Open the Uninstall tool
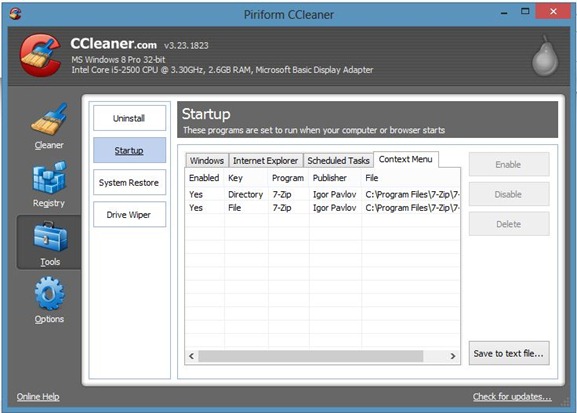This screenshot has width=577, height=413. (130, 118)
